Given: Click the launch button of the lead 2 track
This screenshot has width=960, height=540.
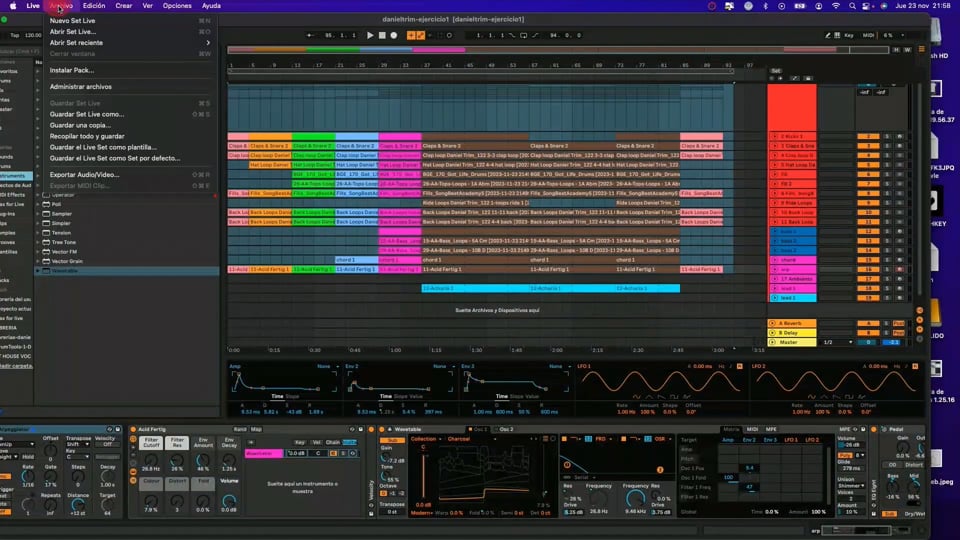Looking at the screenshot, I should point(774,298).
